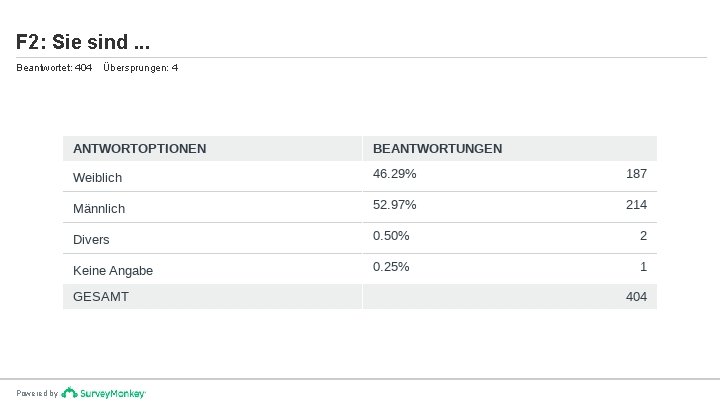Click the BEANTWORTUNGEN column header

[438, 148]
